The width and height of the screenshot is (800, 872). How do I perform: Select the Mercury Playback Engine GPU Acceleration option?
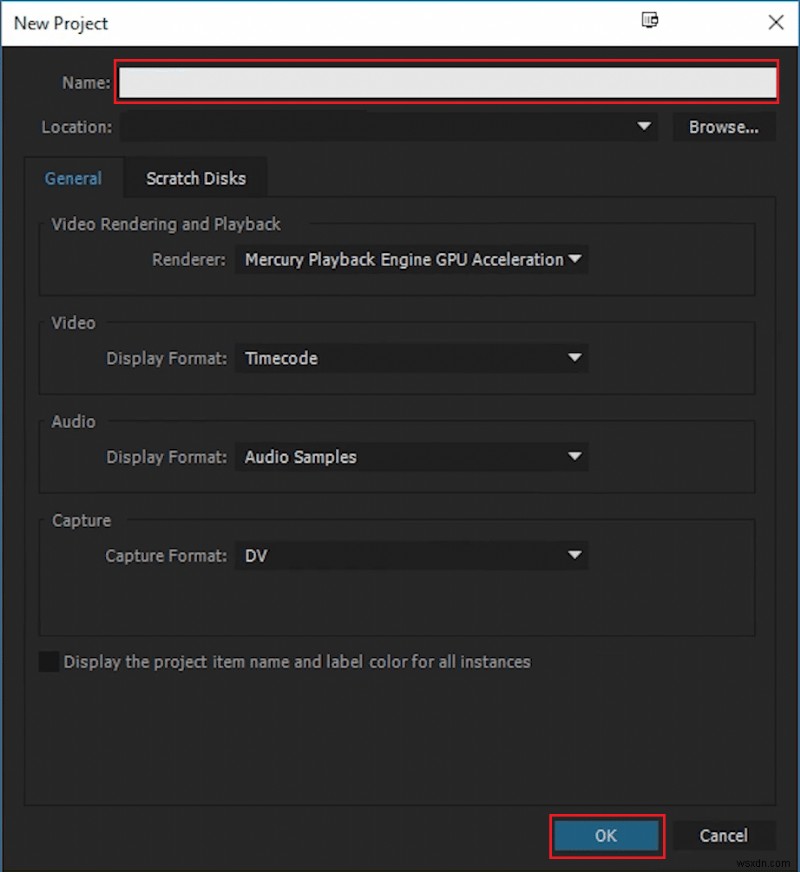(410, 259)
